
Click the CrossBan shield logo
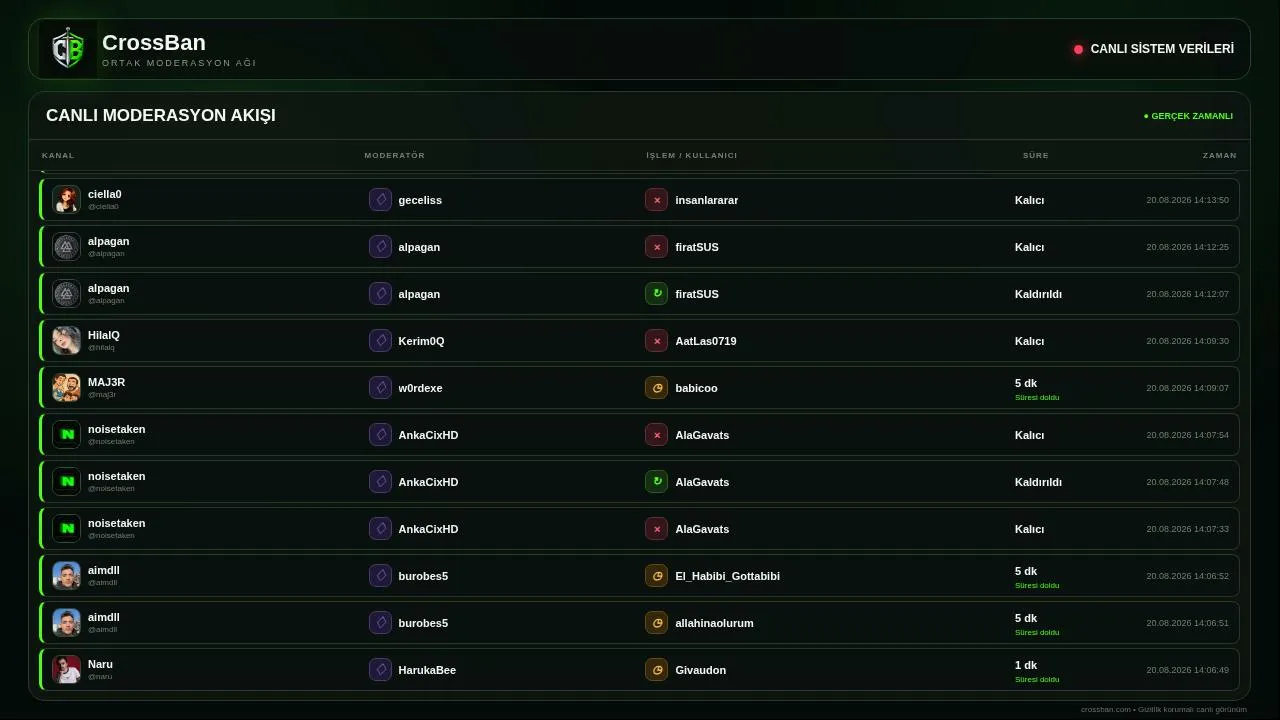pyautogui.click(x=68, y=49)
